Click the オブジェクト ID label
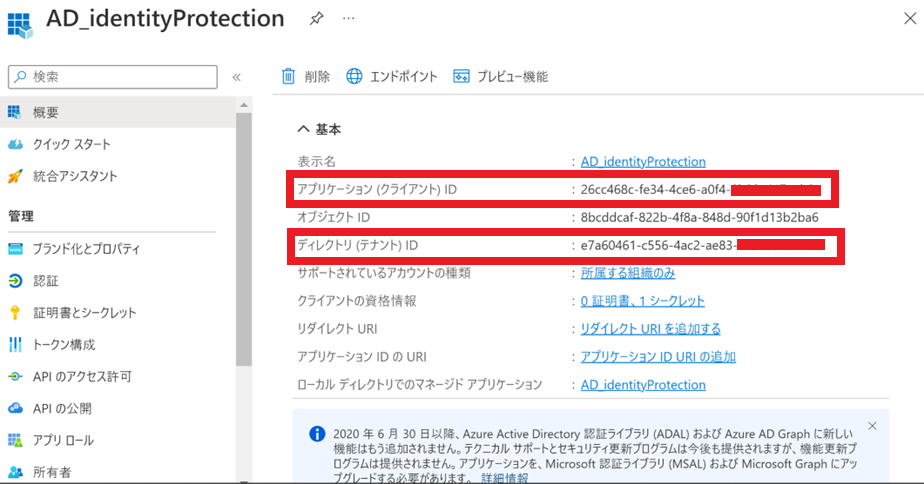This screenshot has width=924, height=484. [334, 217]
